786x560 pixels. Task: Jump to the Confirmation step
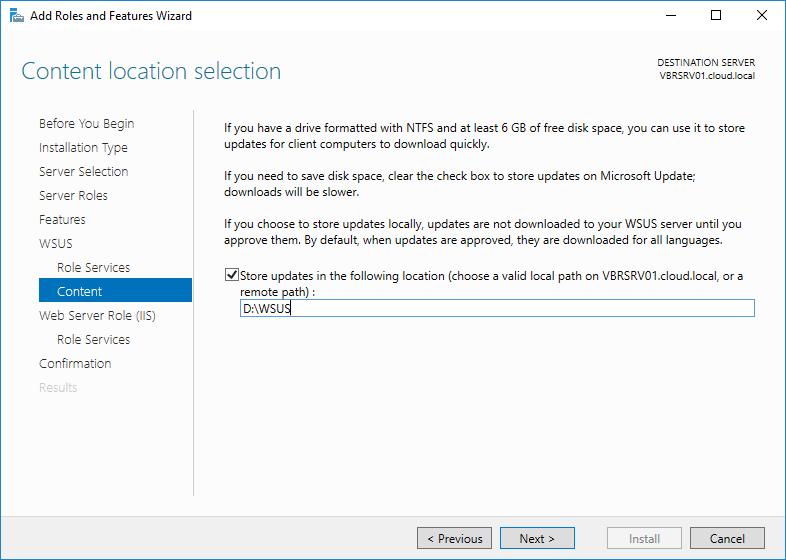pos(75,364)
